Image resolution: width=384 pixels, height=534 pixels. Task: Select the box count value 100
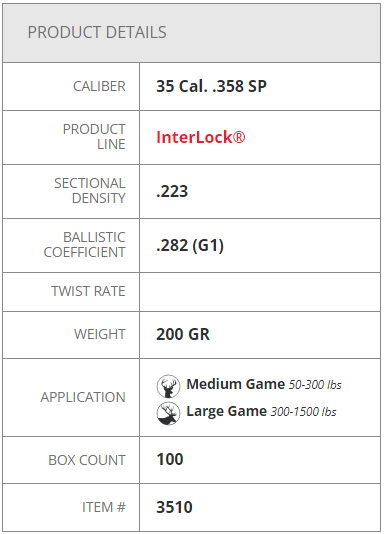point(170,459)
